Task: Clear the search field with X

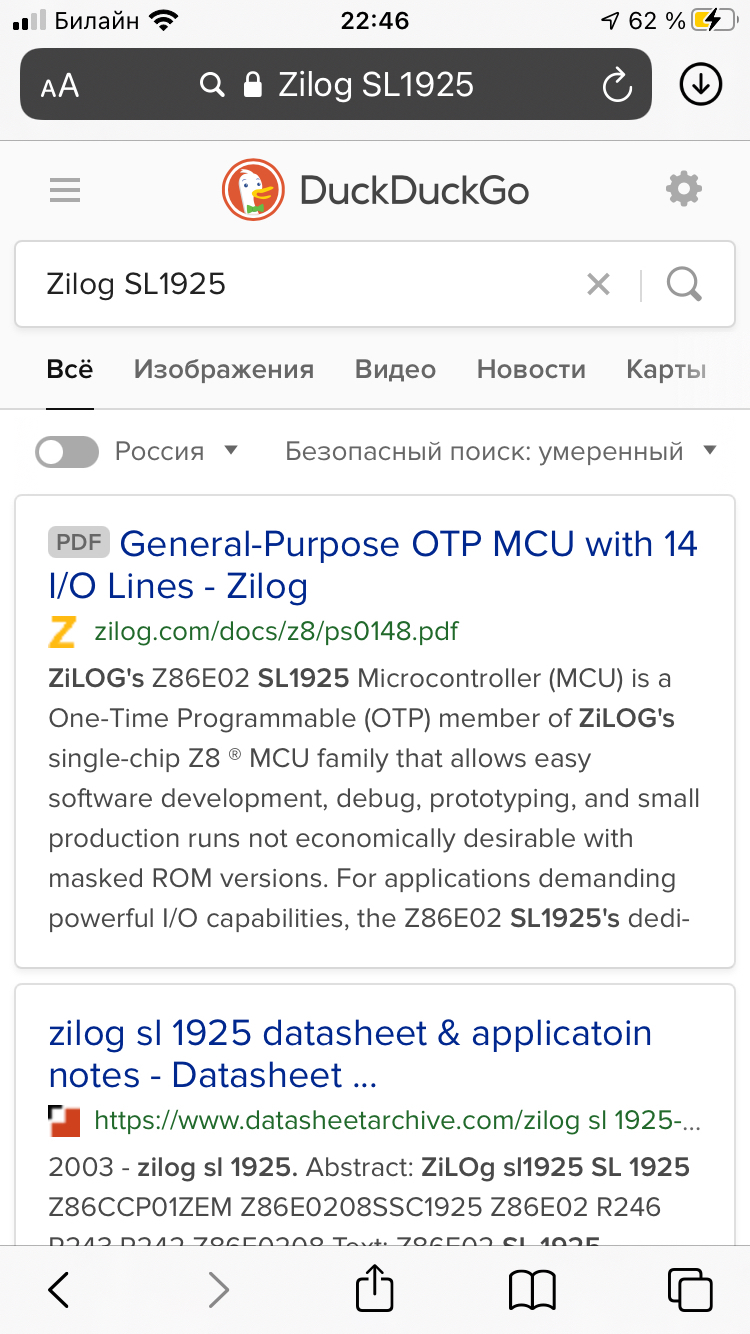Action: pyautogui.click(x=598, y=285)
